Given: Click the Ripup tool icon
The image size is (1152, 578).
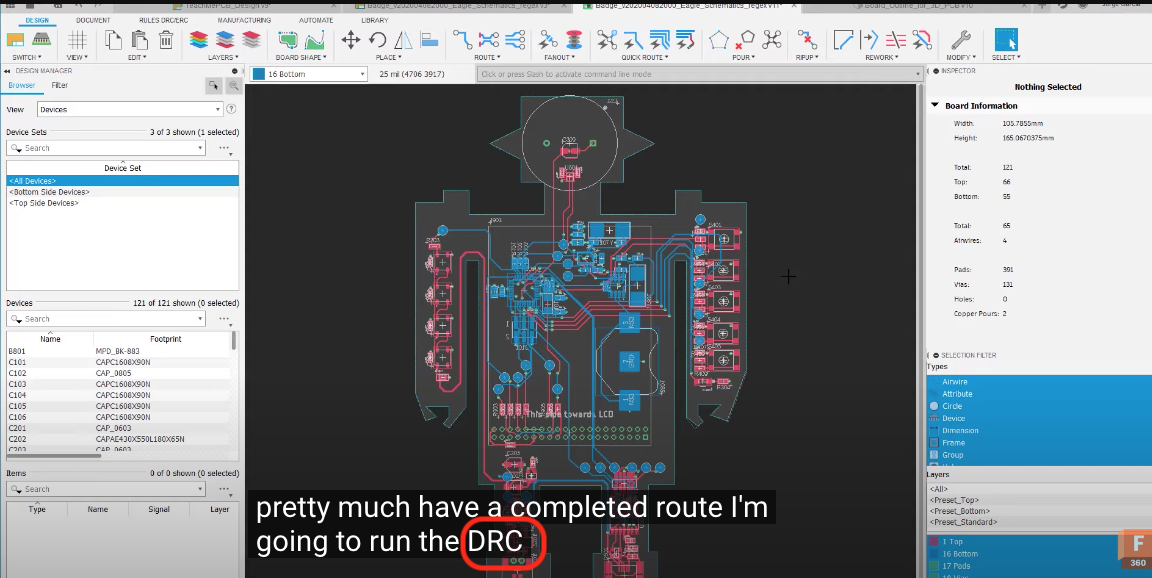Looking at the screenshot, I should (806, 40).
